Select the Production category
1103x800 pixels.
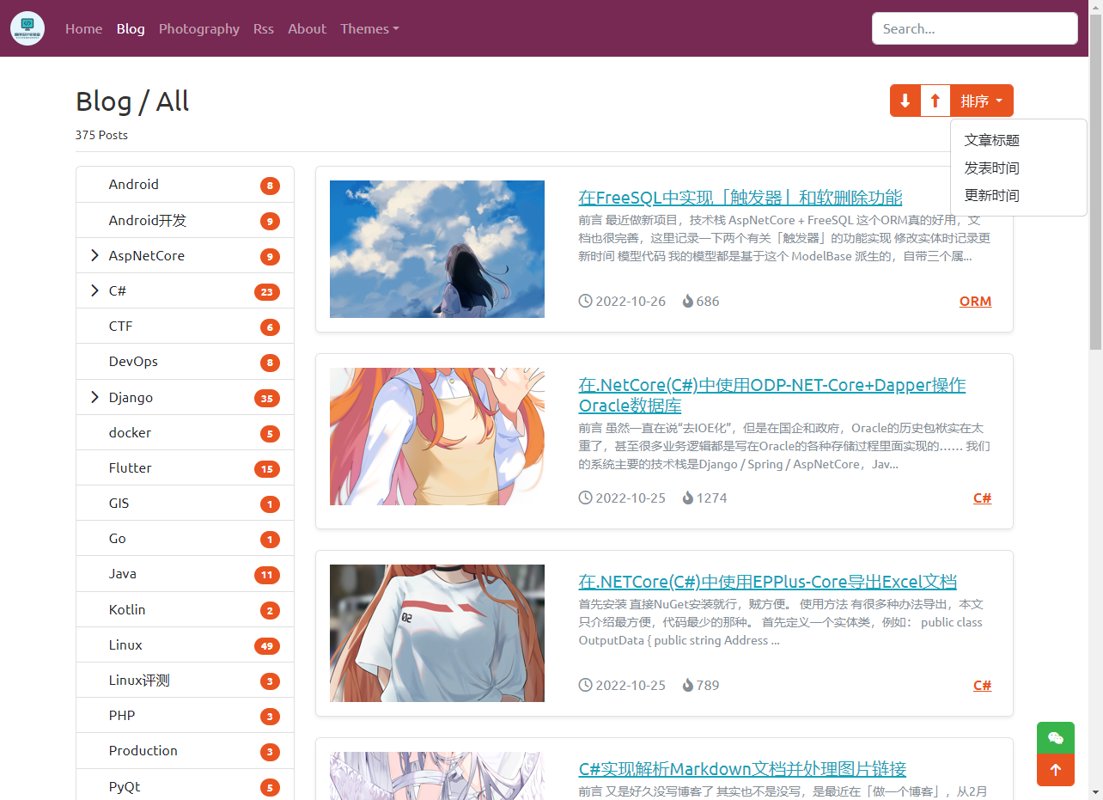(x=185, y=751)
